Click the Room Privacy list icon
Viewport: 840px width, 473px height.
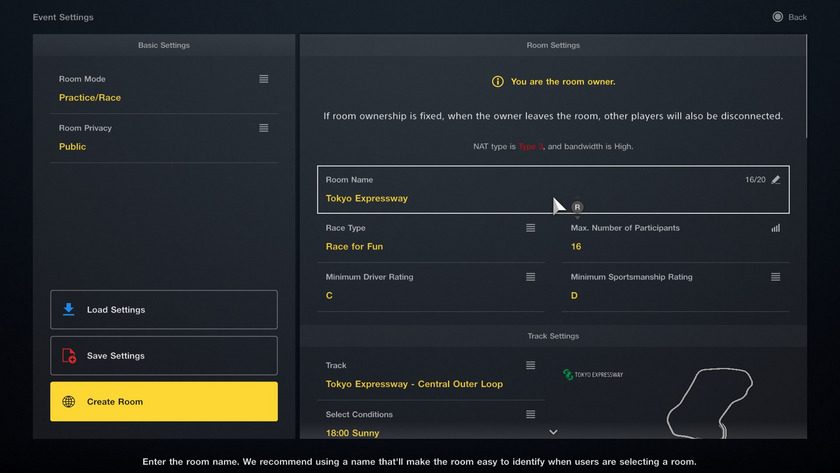pyautogui.click(x=264, y=128)
